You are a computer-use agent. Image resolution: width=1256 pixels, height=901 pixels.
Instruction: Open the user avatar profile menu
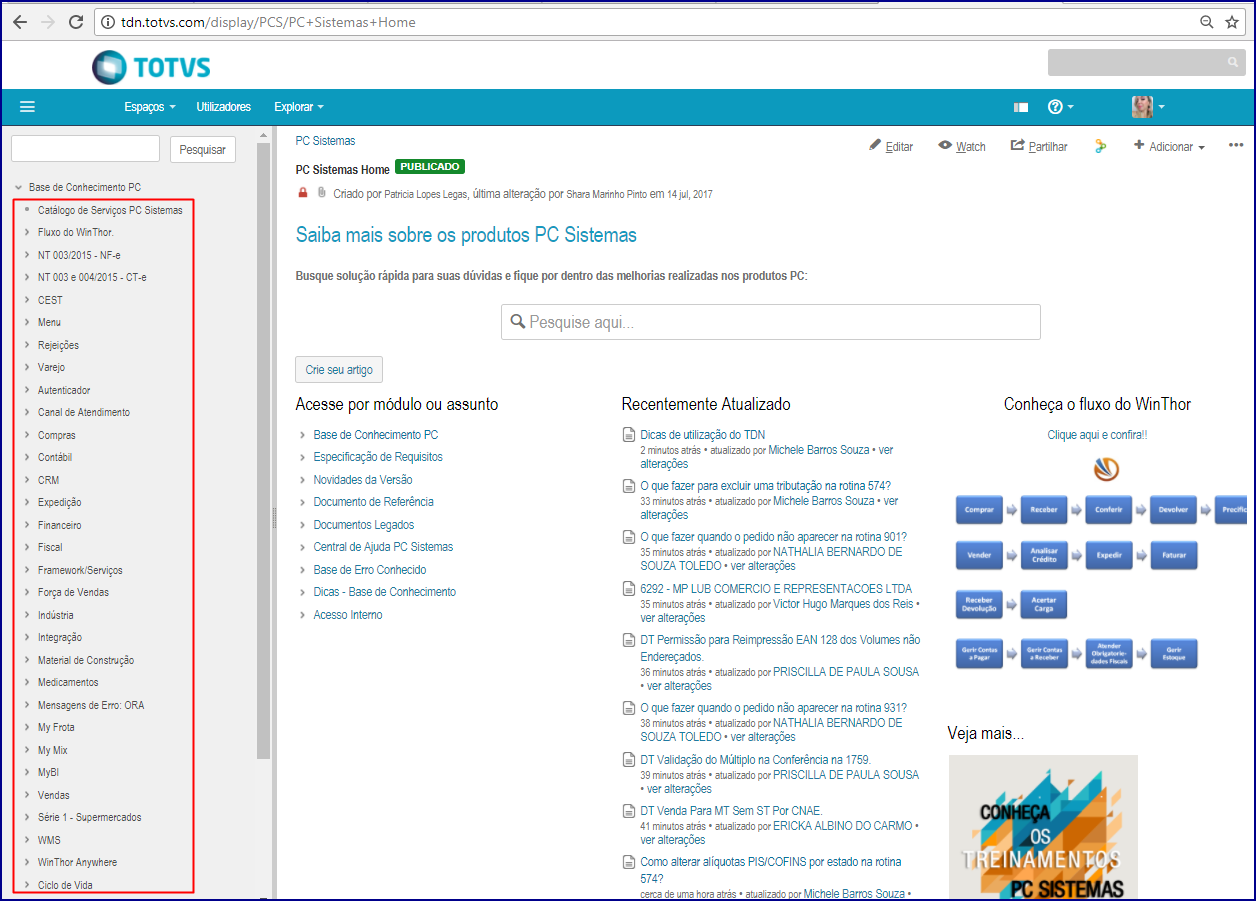coord(1147,107)
